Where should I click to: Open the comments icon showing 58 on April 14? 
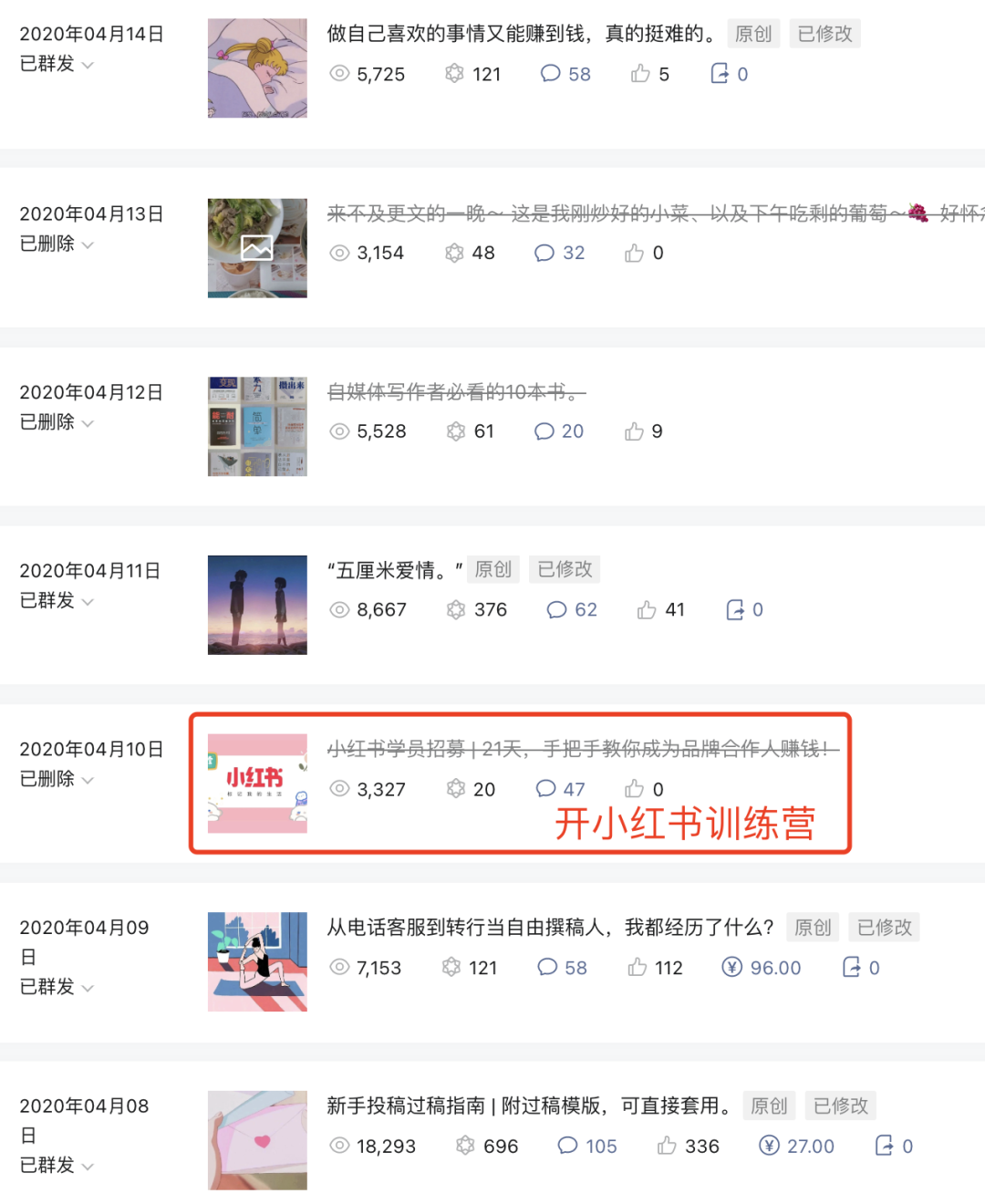coord(550,74)
